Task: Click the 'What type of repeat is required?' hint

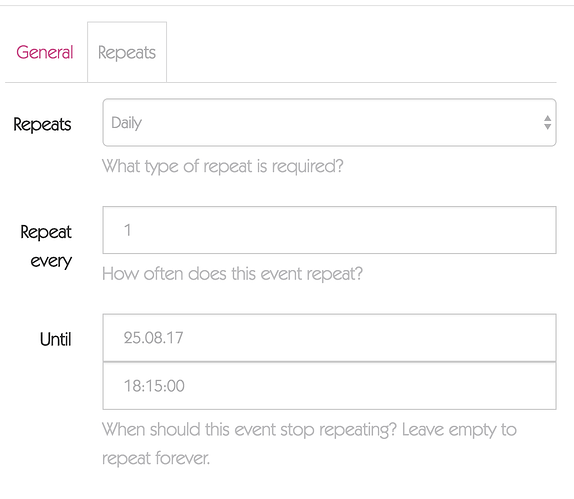Action: point(223,167)
